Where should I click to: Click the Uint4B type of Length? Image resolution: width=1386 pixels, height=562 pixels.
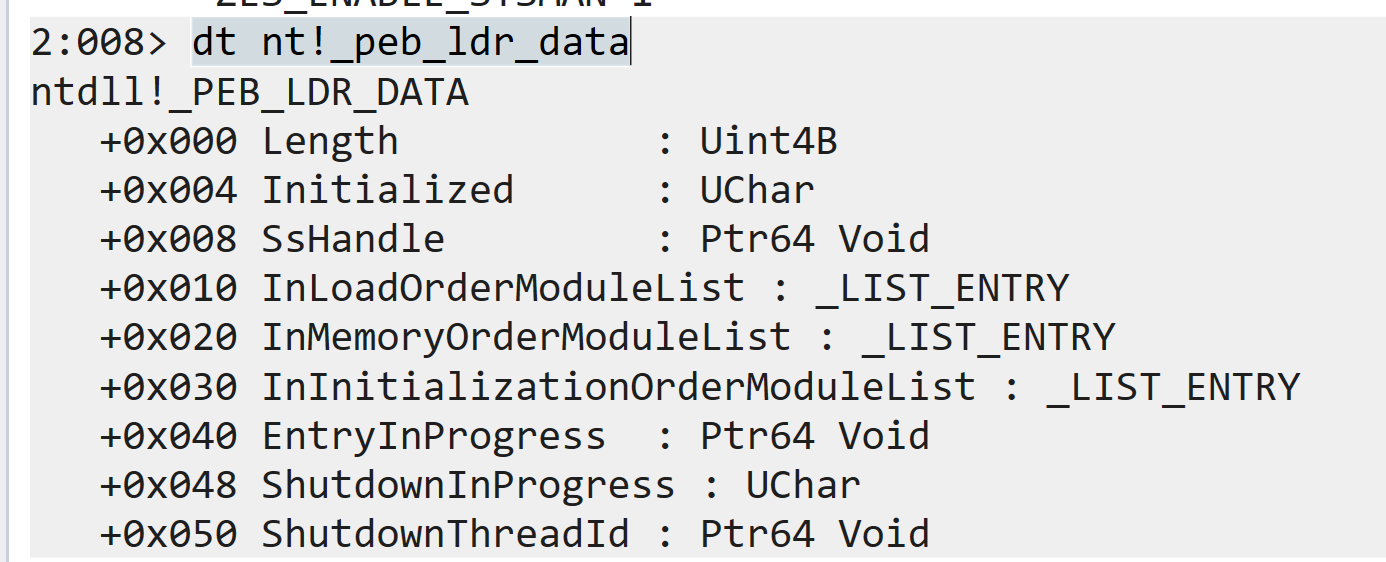[768, 142]
